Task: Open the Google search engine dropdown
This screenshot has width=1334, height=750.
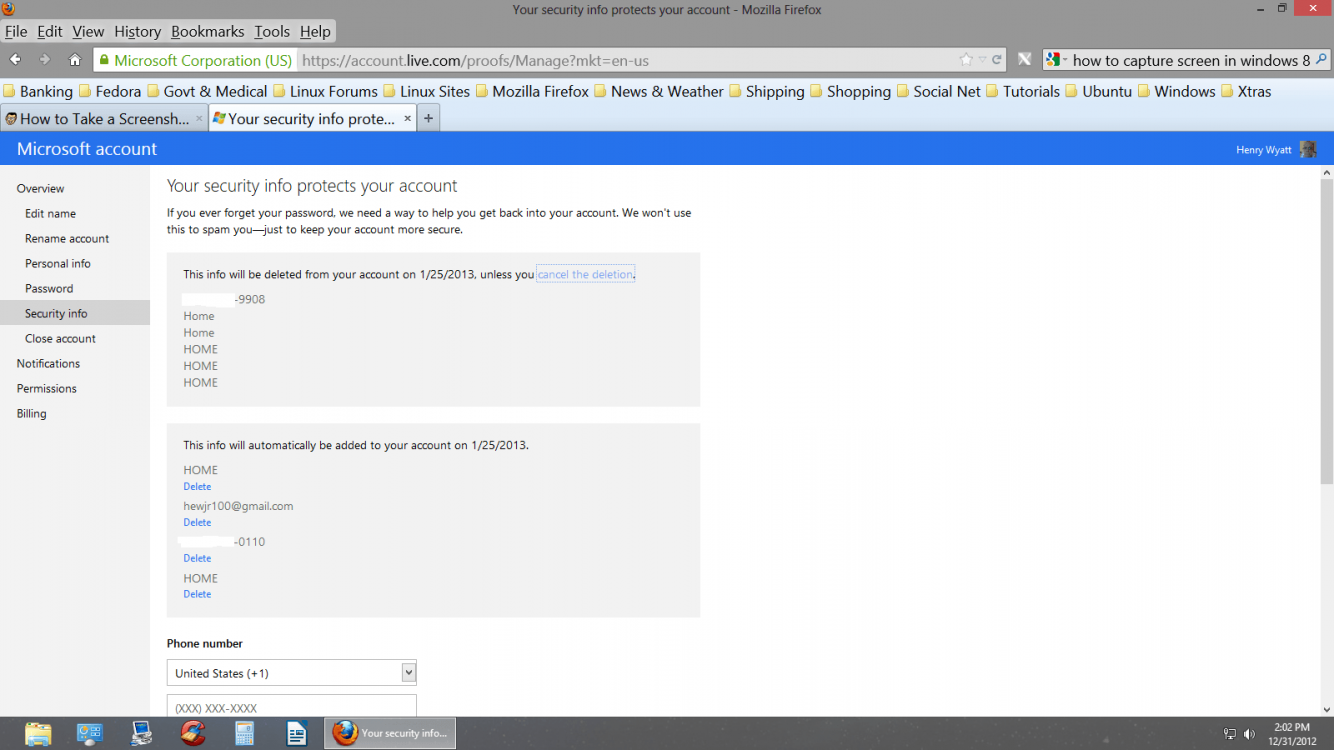Action: tap(1056, 60)
